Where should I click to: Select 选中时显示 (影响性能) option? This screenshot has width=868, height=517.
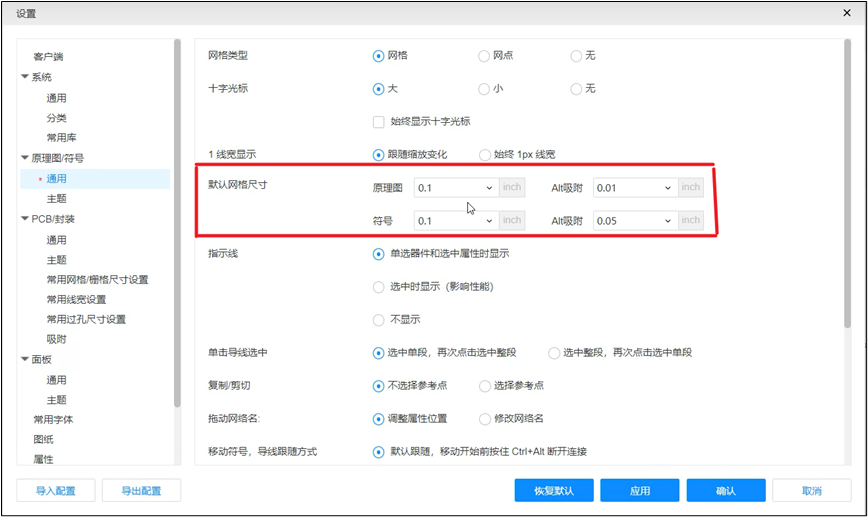click(378, 287)
